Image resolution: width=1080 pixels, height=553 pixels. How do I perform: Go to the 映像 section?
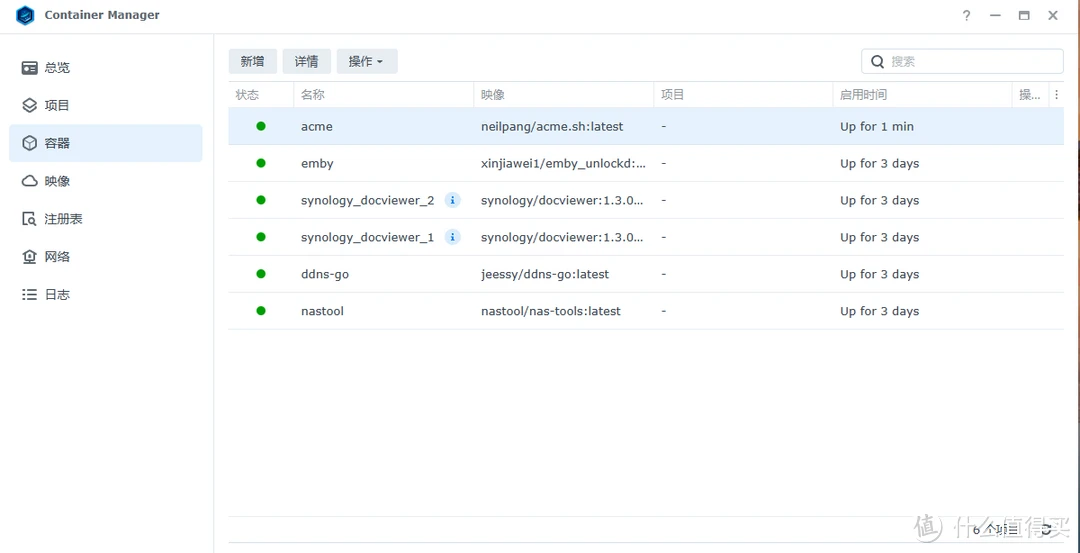point(105,181)
